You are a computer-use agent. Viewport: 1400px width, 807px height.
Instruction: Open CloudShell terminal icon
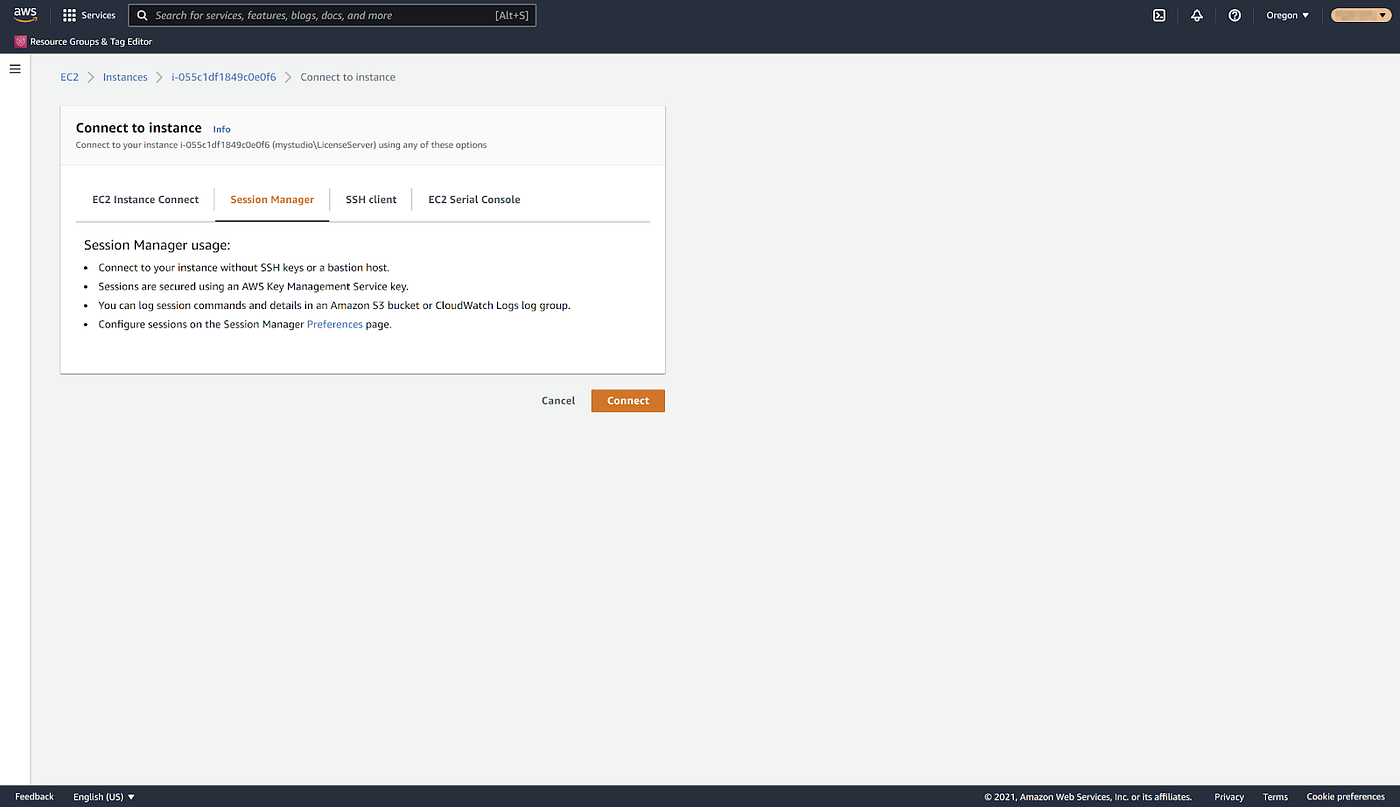pos(1159,15)
